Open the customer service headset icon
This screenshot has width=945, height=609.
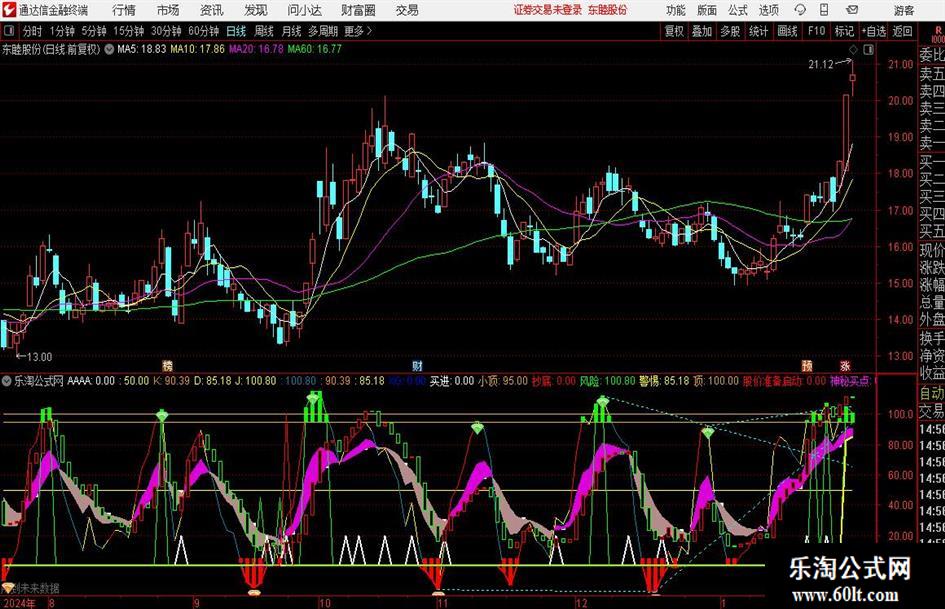800,10
